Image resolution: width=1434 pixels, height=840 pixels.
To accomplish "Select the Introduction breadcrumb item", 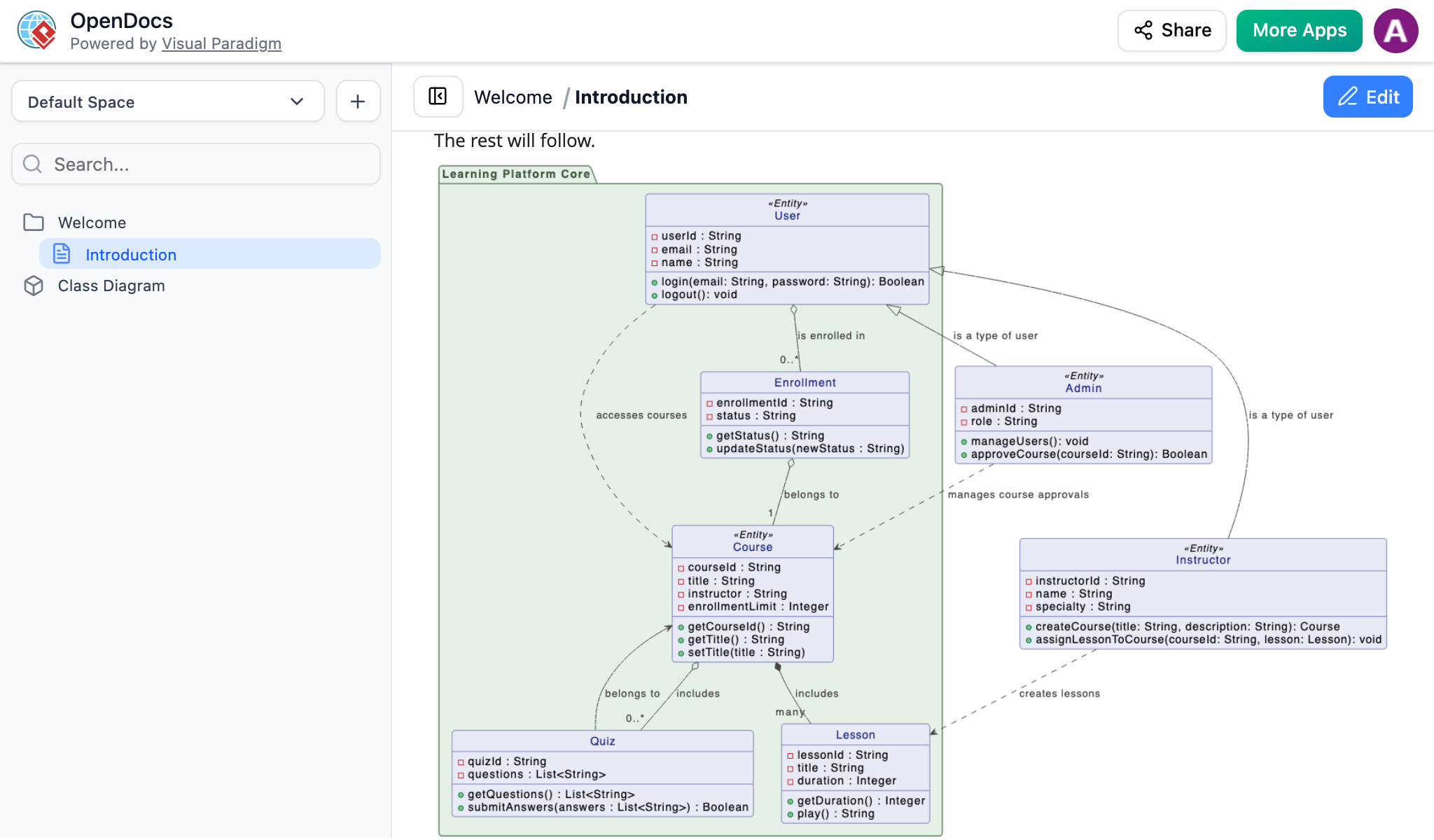I will click(631, 97).
